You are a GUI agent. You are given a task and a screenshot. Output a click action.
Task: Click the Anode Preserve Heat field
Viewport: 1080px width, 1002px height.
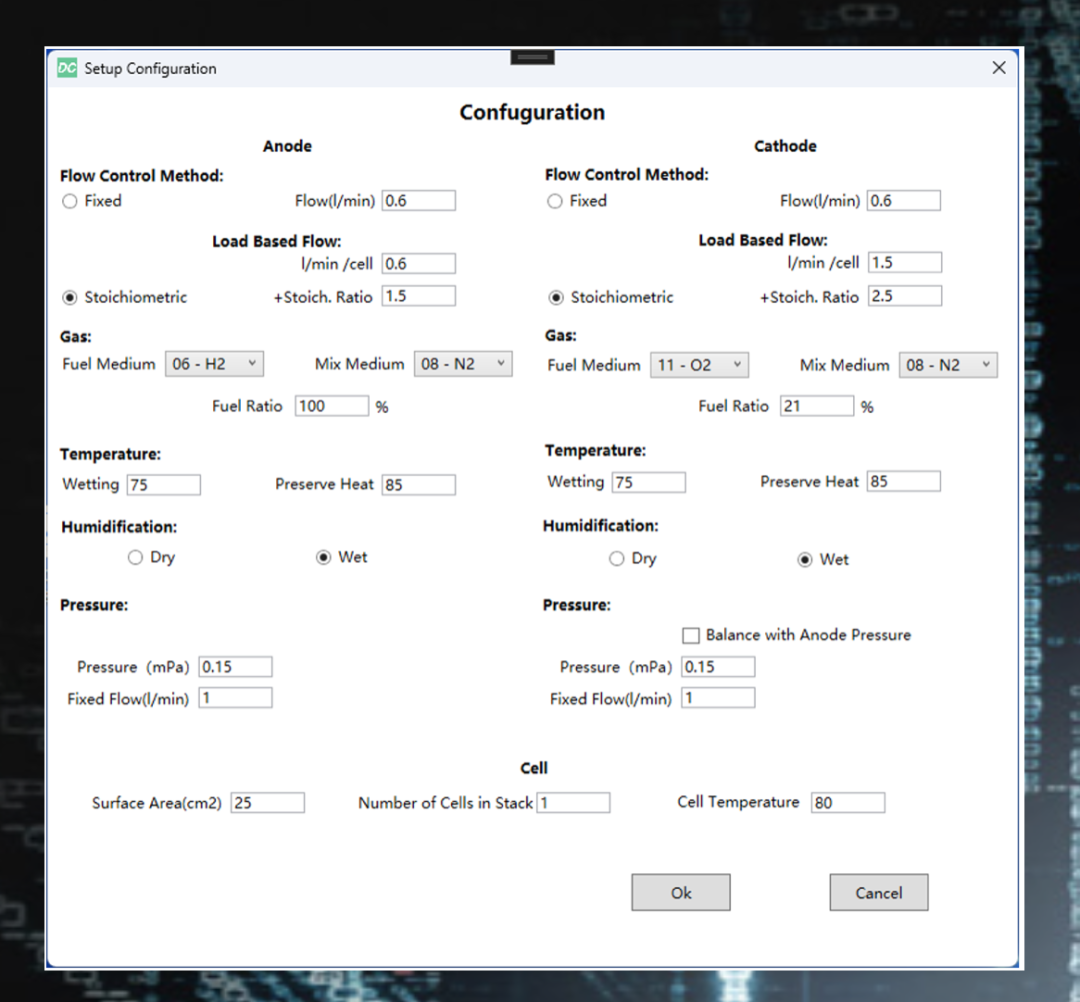pyautogui.click(x=418, y=485)
